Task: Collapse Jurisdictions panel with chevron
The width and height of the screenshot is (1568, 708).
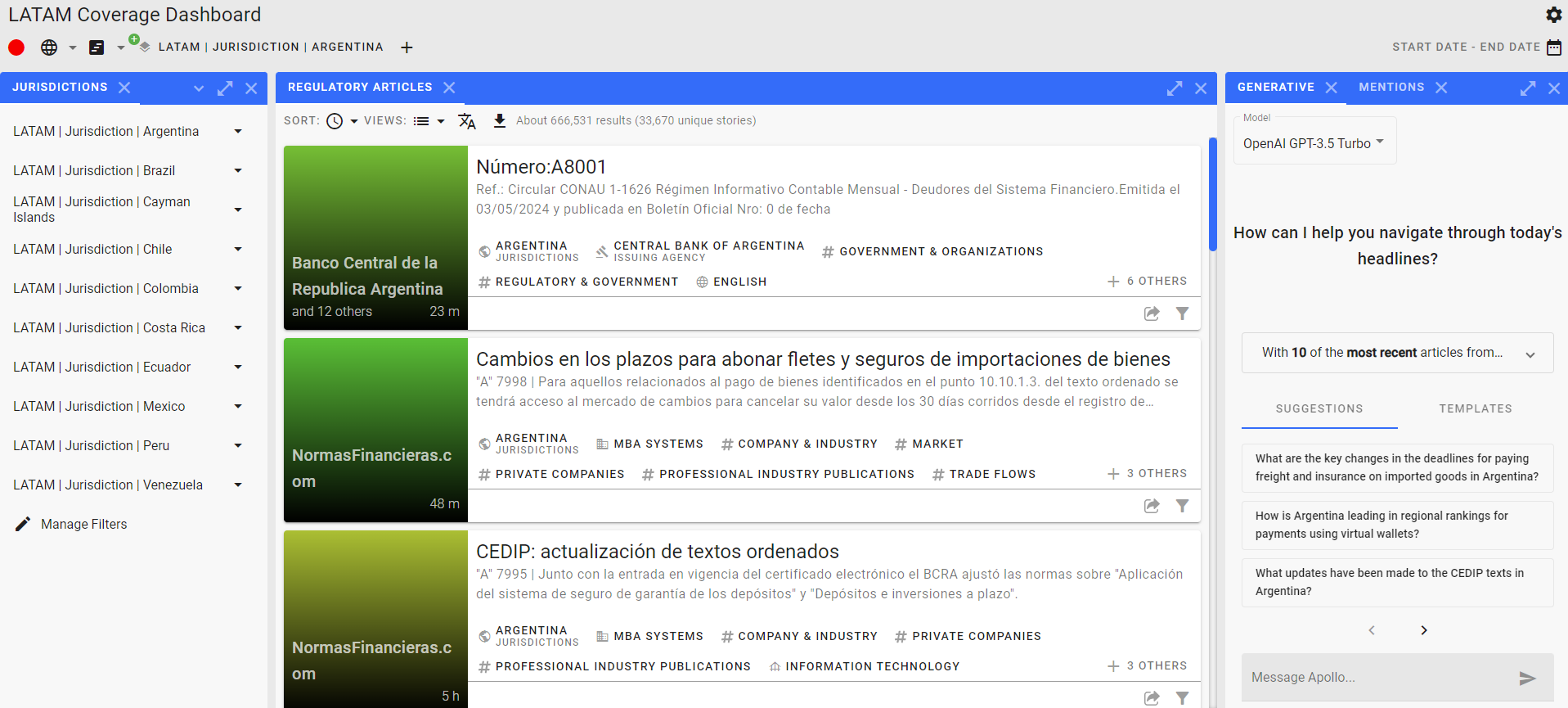Action: pos(199,88)
